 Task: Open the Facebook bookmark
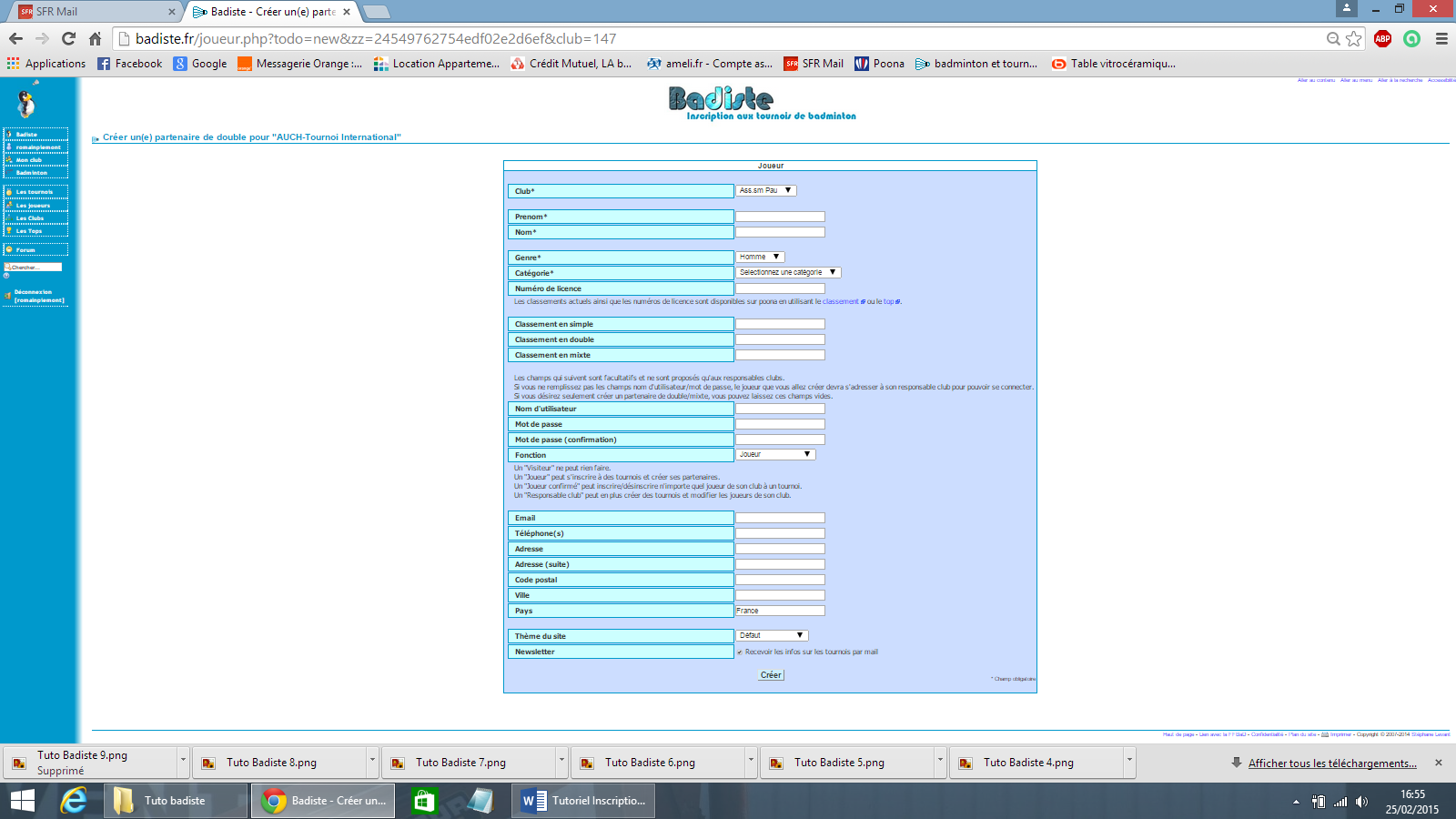(x=129, y=64)
